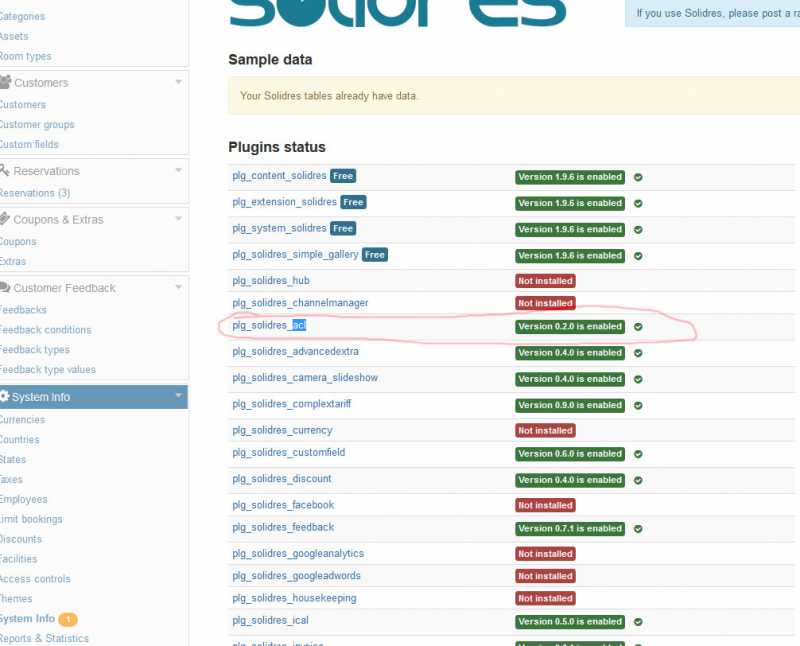Screen dimensions: 800x646
Task: Click Not installed badge for plg_solidres_channelmanager
Action: tap(545, 303)
